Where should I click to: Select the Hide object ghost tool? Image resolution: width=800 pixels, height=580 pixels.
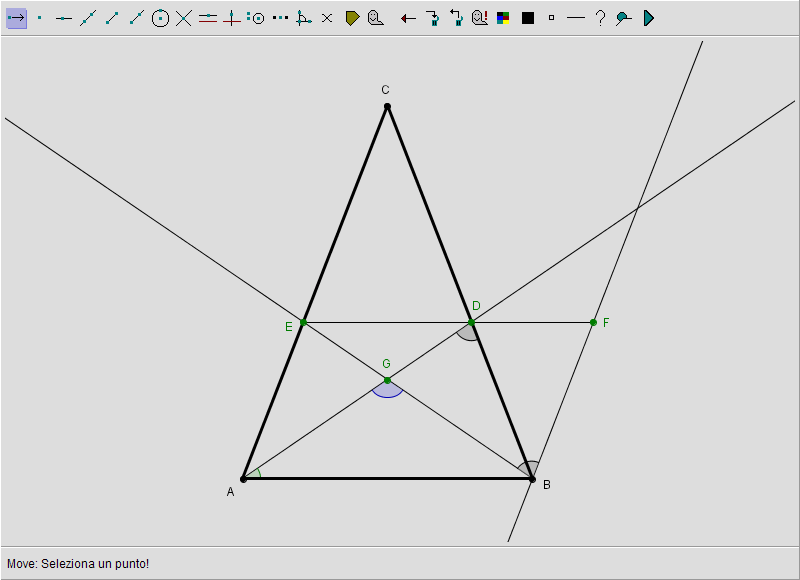[x=376, y=18]
